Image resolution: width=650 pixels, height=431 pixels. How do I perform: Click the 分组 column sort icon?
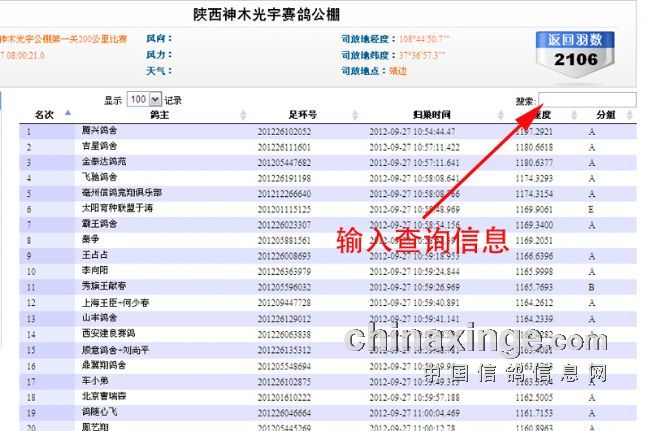pos(640,115)
